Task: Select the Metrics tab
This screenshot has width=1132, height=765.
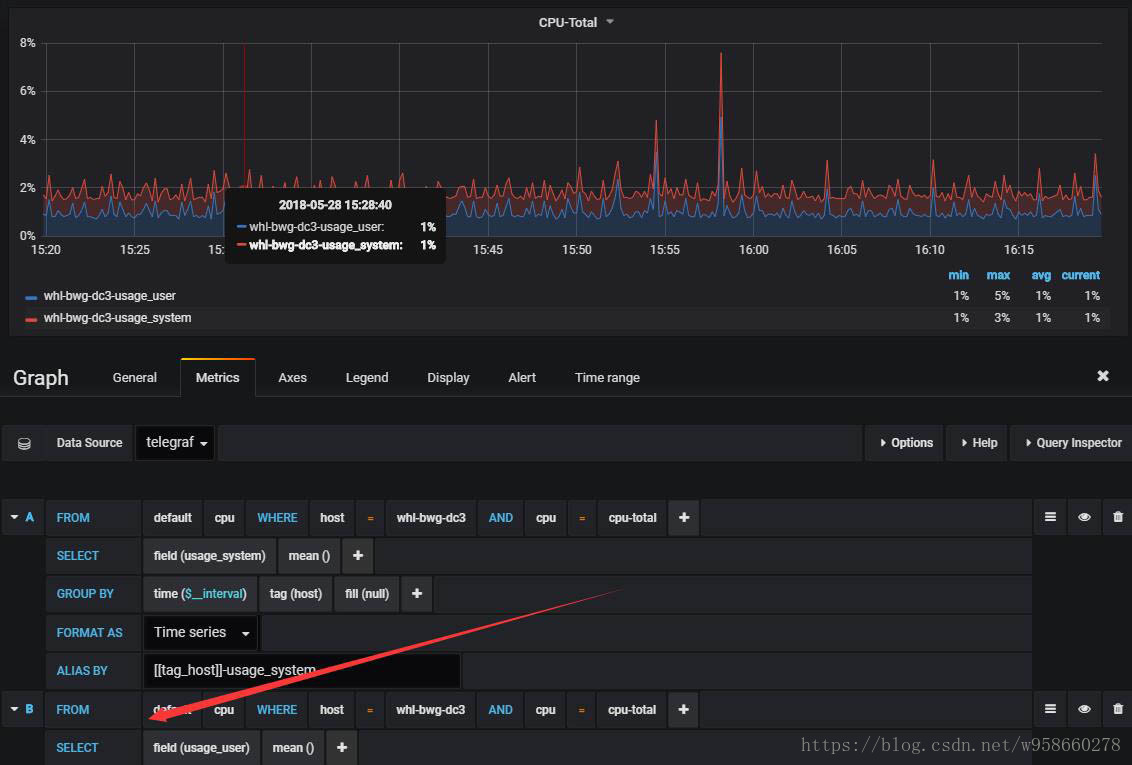Action: coord(217,377)
